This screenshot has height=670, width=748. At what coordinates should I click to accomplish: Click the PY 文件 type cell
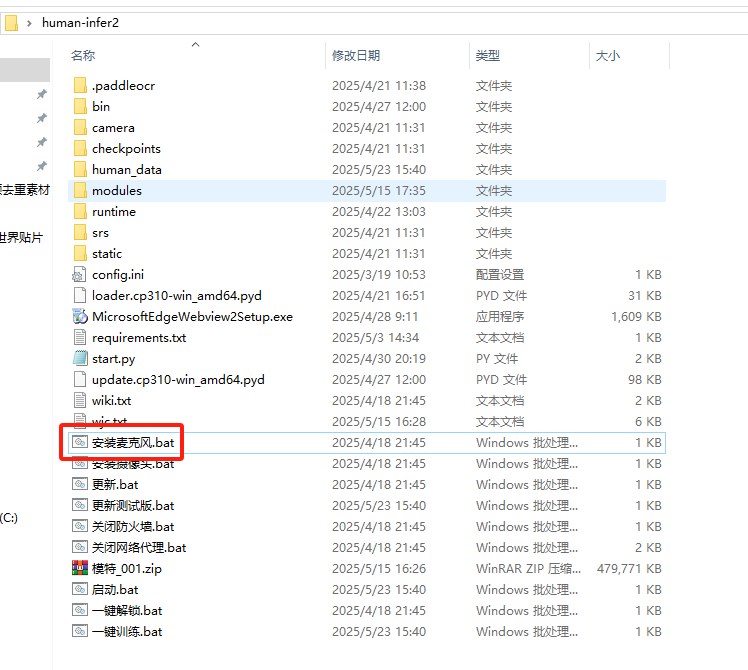point(497,358)
